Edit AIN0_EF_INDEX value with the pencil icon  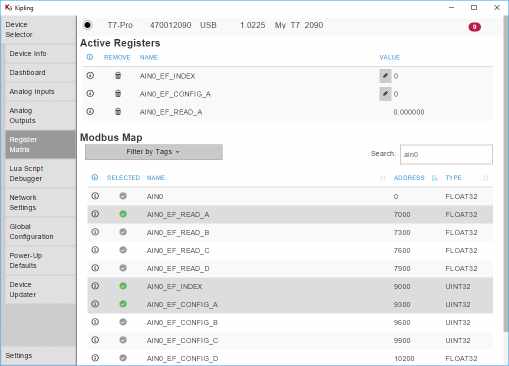pos(385,76)
